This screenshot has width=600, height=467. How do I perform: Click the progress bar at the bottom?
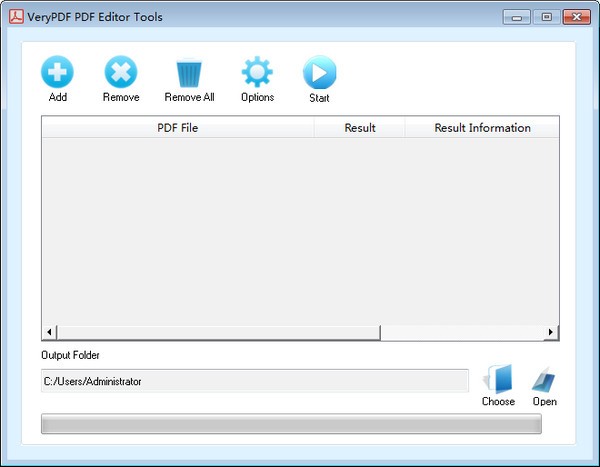290,424
